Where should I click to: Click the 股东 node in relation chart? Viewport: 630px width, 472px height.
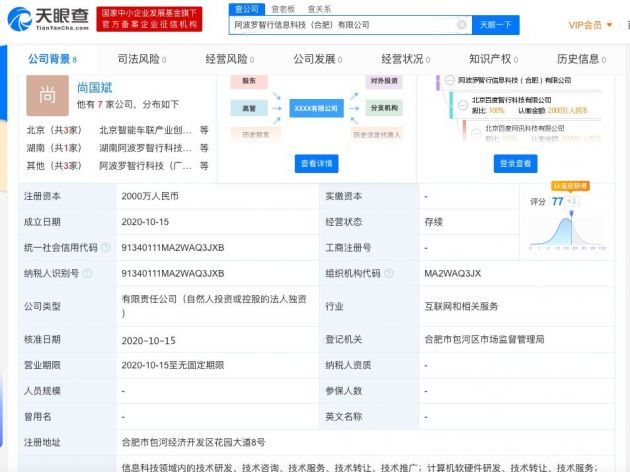[x=249, y=81]
